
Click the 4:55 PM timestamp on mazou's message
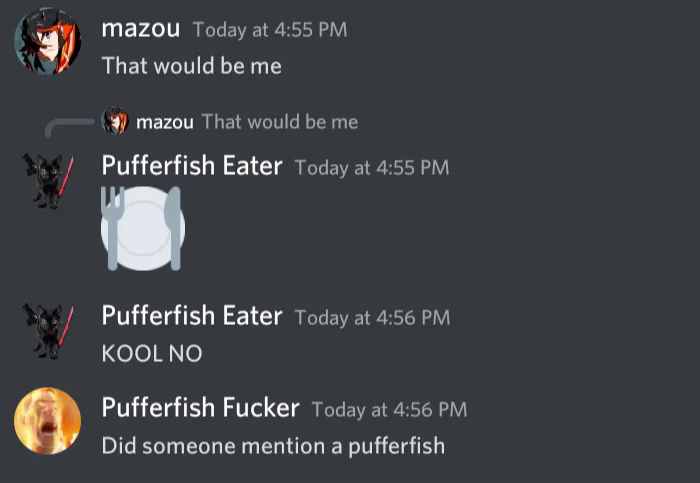270,30
